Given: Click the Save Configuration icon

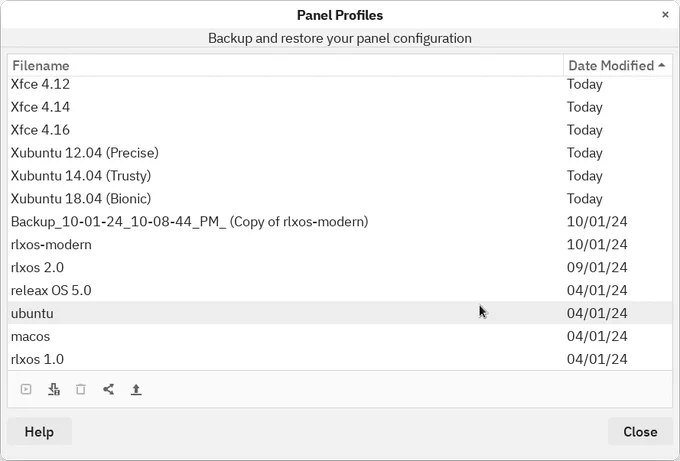Looking at the screenshot, I should click(54, 389).
